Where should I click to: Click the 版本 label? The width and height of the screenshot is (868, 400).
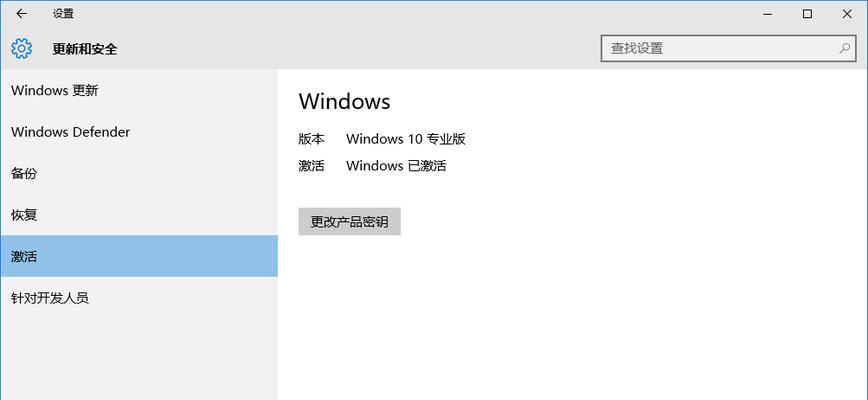(311, 139)
